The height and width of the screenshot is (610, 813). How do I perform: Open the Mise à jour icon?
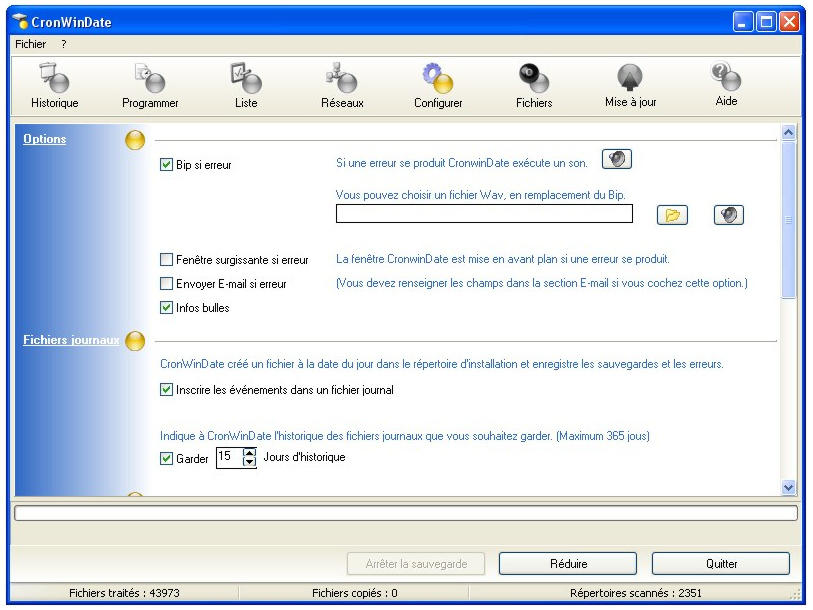point(630,84)
